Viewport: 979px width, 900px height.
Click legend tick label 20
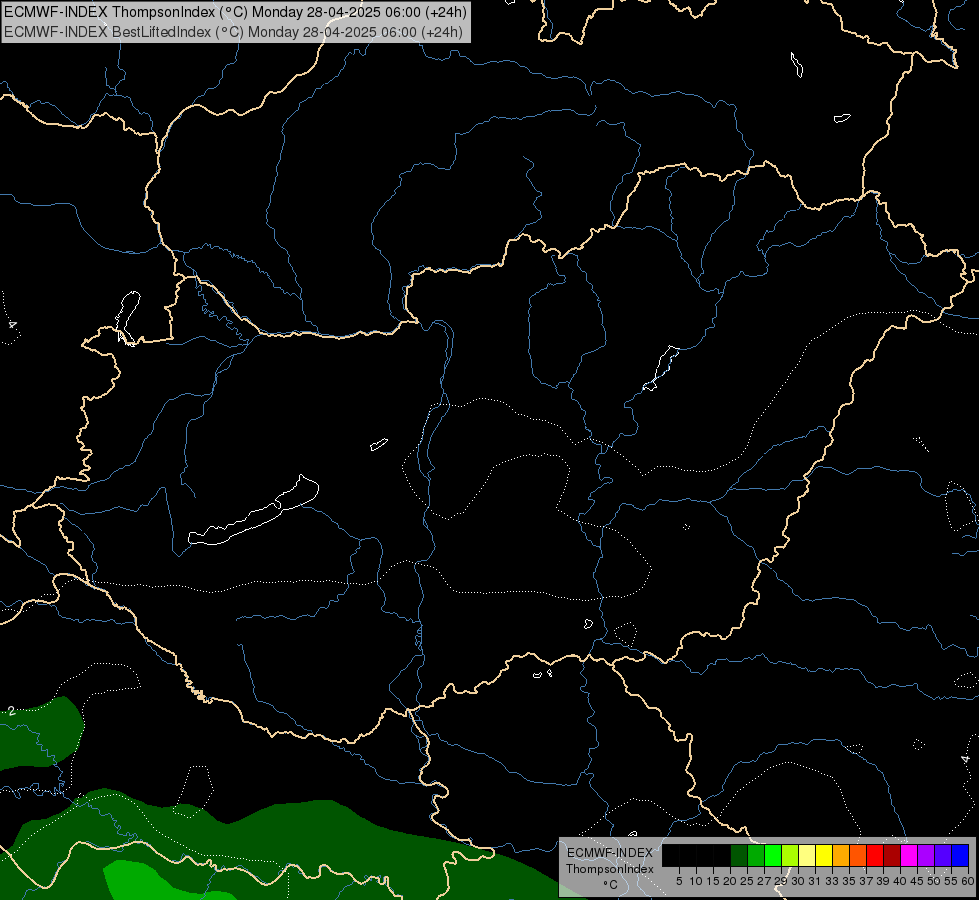pos(730,881)
